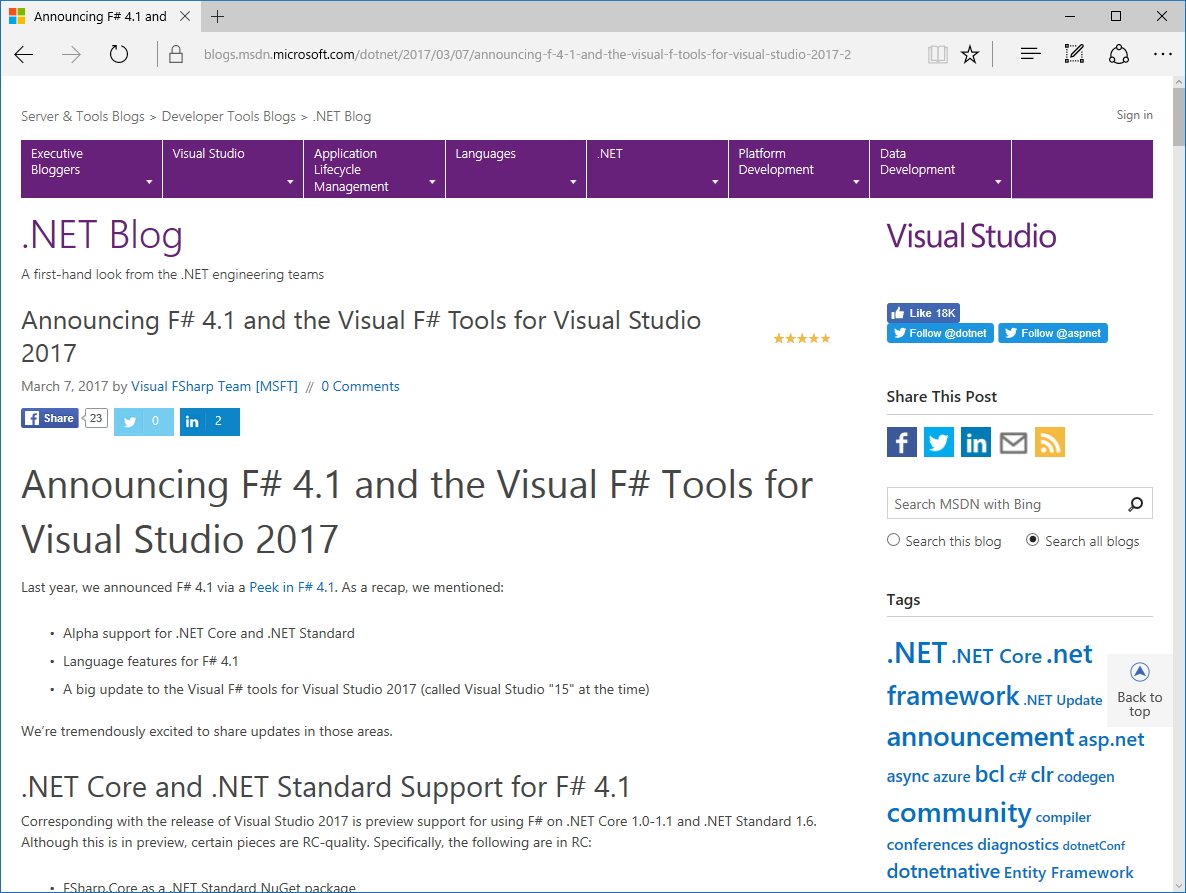Open reading view book icon

pos(937,54)
